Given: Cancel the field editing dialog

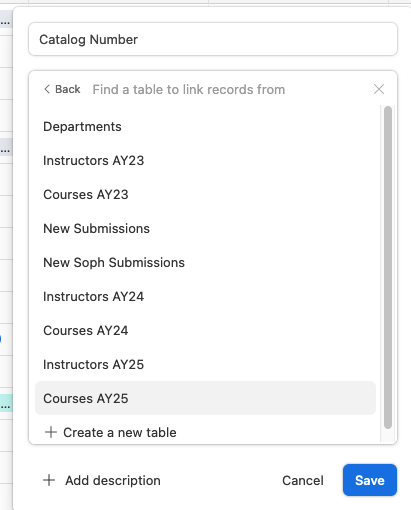Looking at the screenshot, I should 303,480.
